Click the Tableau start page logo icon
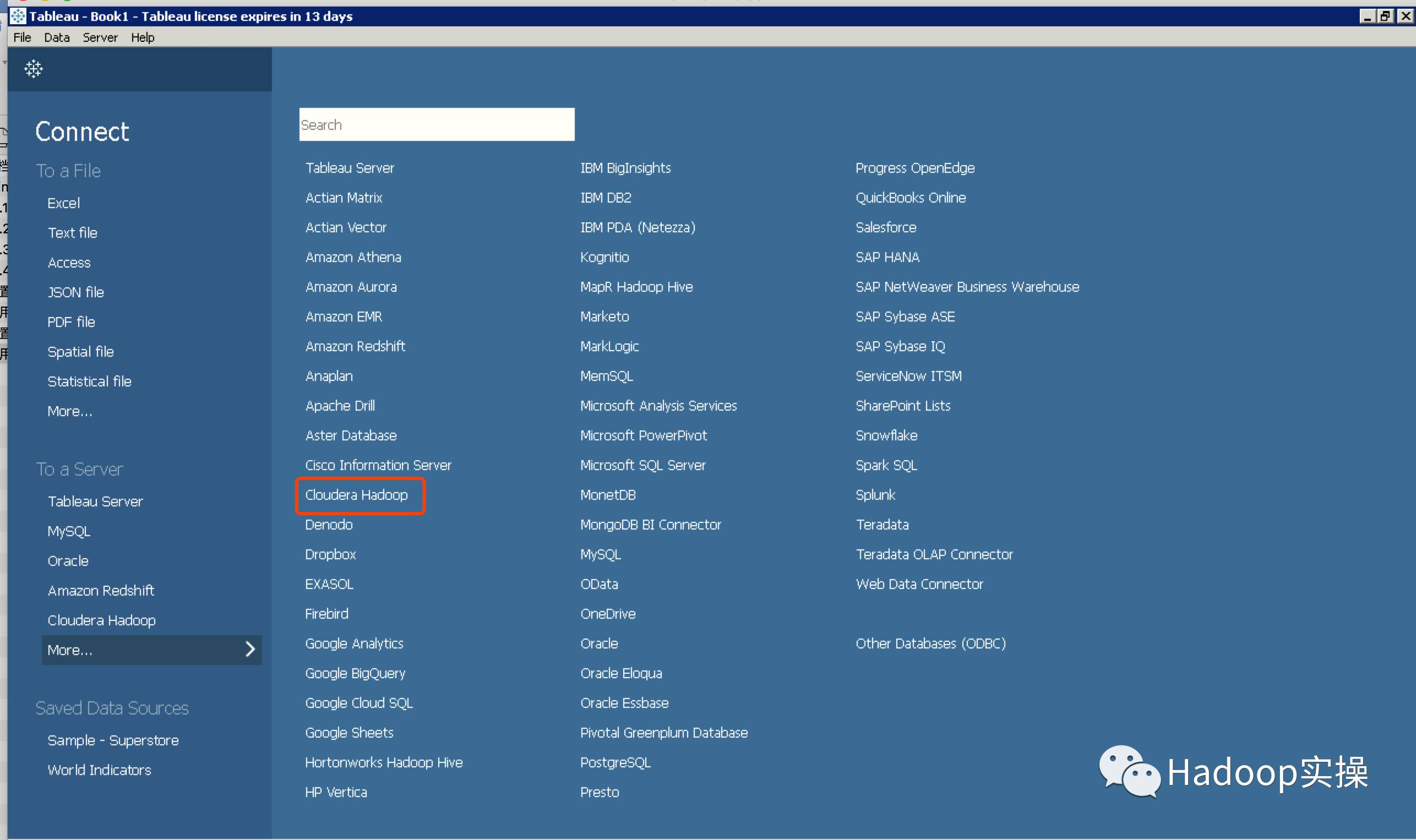 34,69
